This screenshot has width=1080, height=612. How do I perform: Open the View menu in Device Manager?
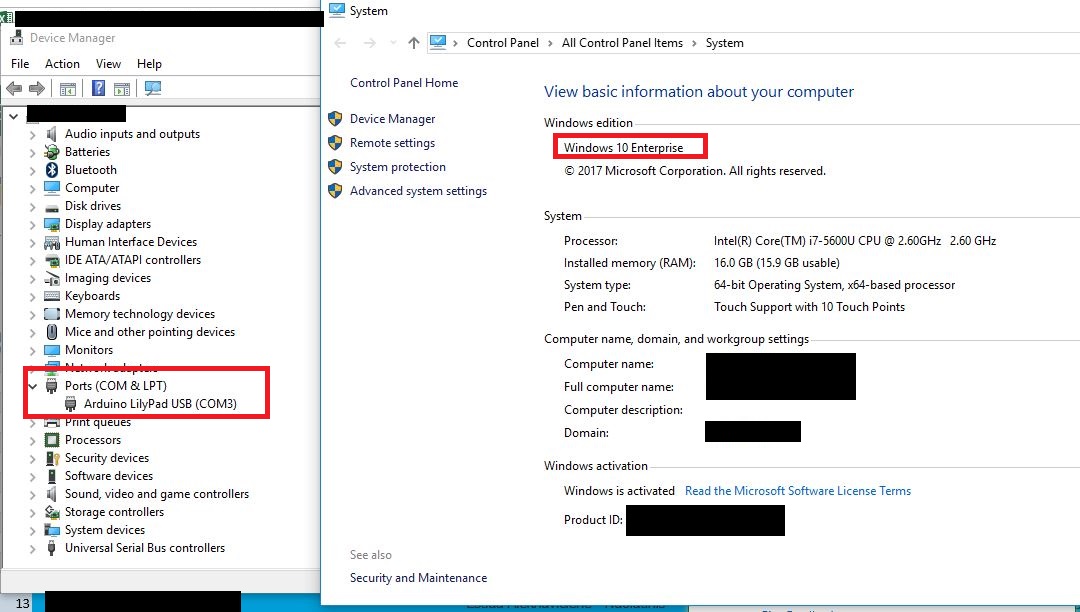[x=108, y=63]
